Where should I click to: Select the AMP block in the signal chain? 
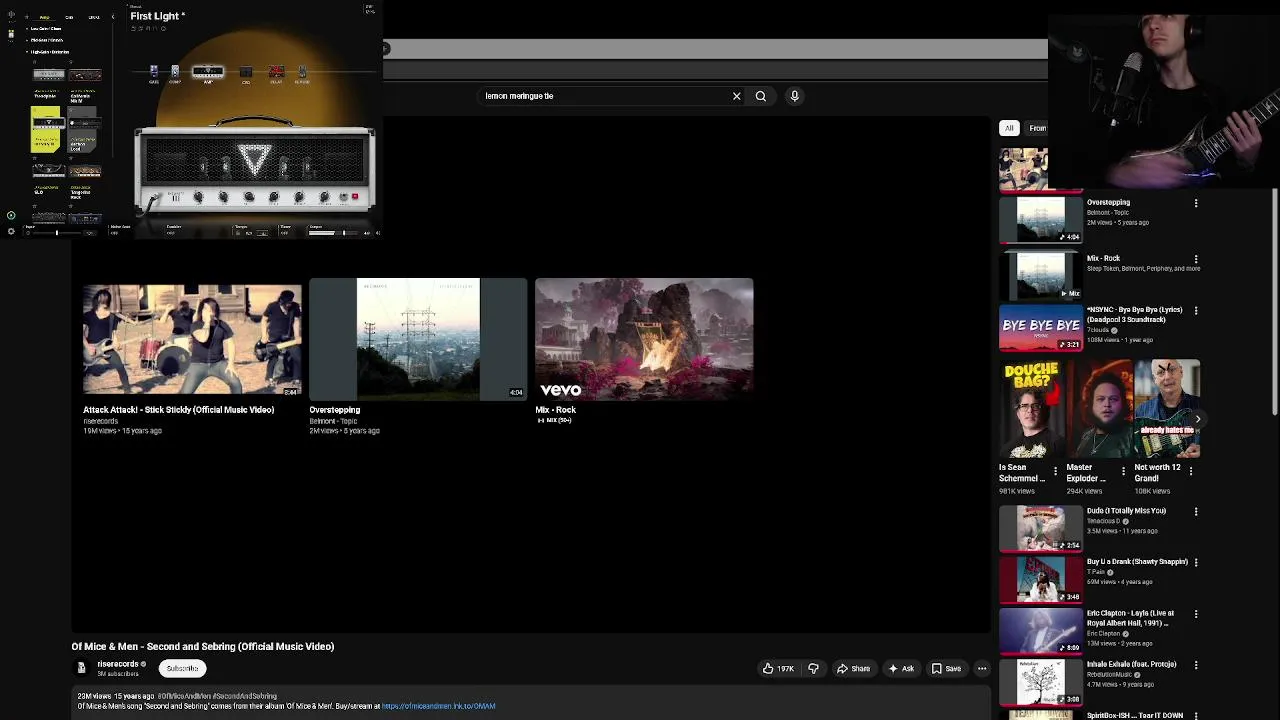208,73
